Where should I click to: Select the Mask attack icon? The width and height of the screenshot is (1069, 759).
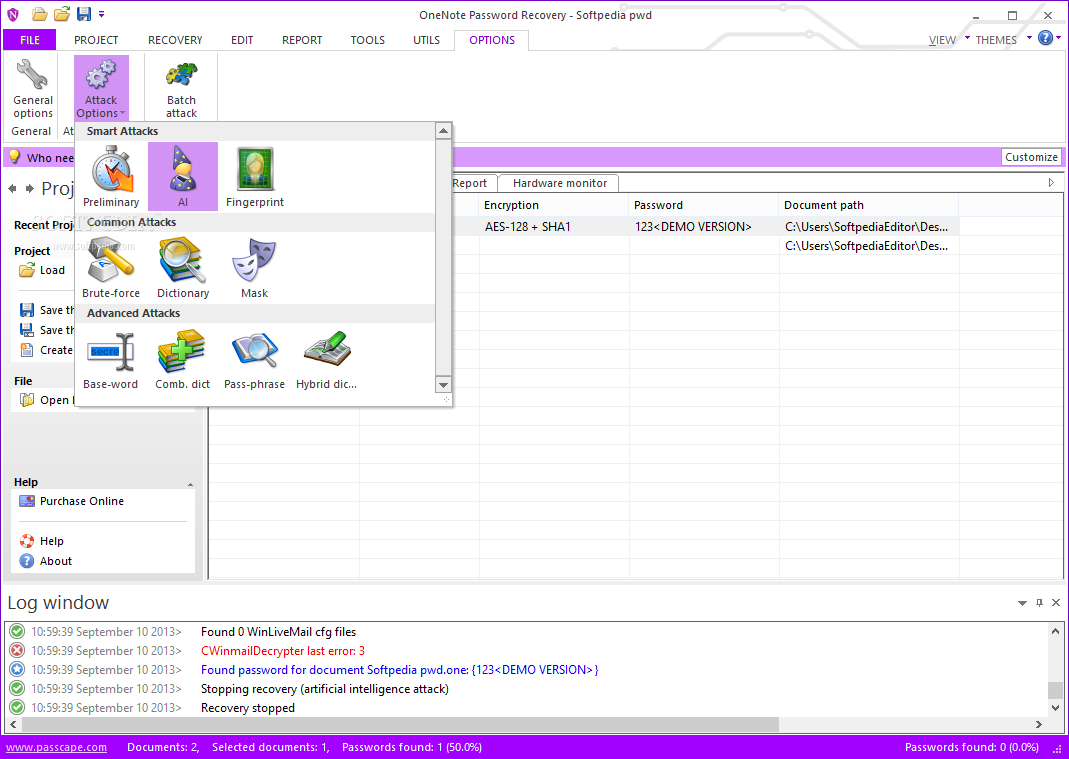coord(254,267)
